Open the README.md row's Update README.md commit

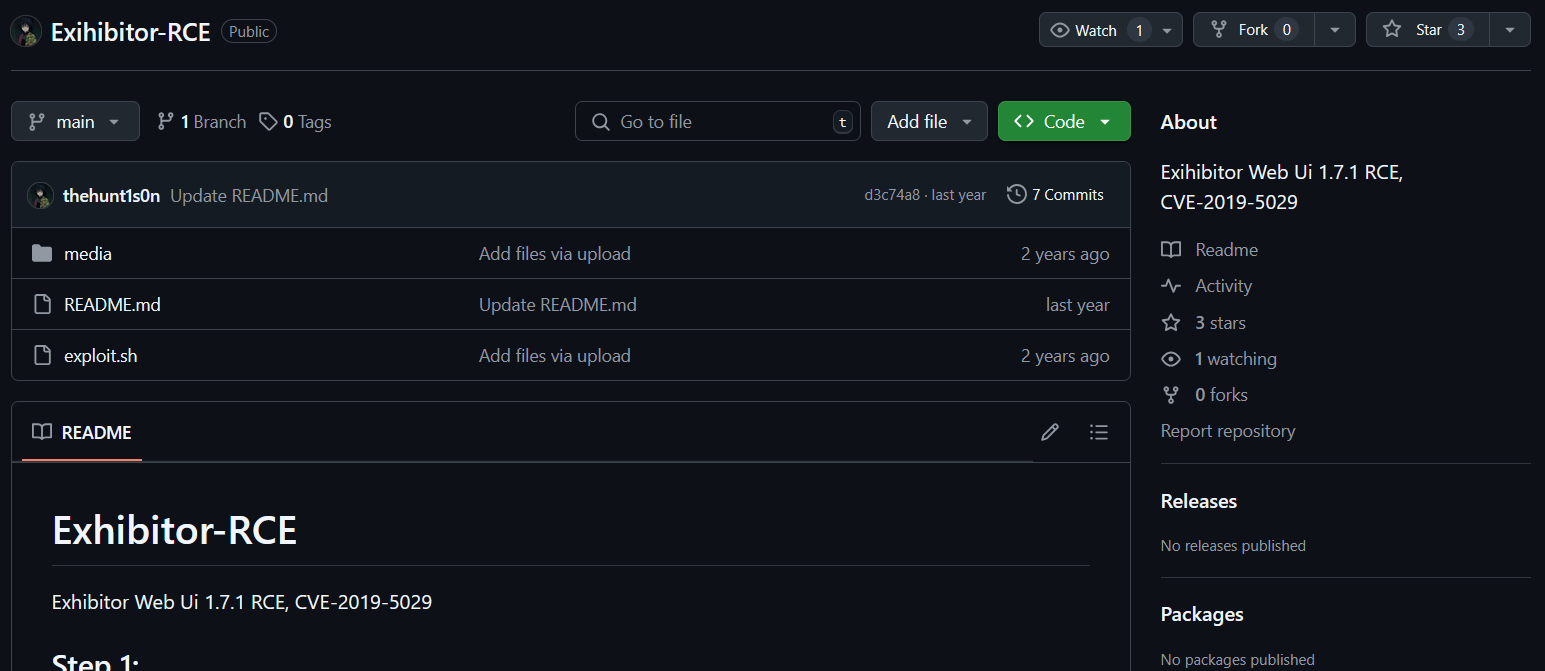(558, 305)
